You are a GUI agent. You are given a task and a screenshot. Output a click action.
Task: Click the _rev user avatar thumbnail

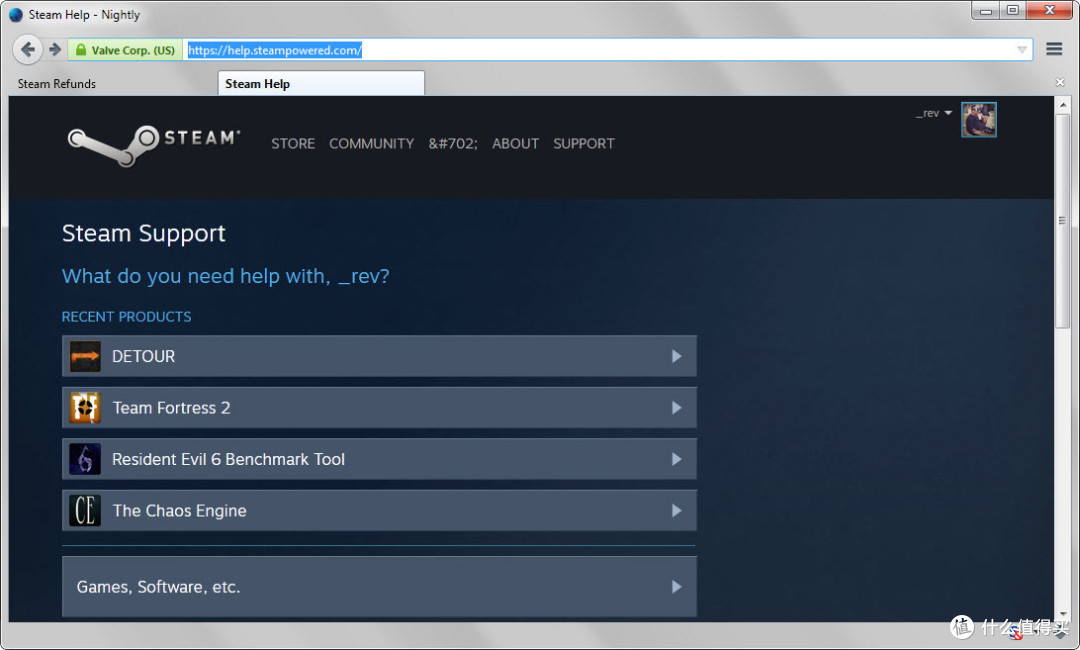[x=979, y=120]
